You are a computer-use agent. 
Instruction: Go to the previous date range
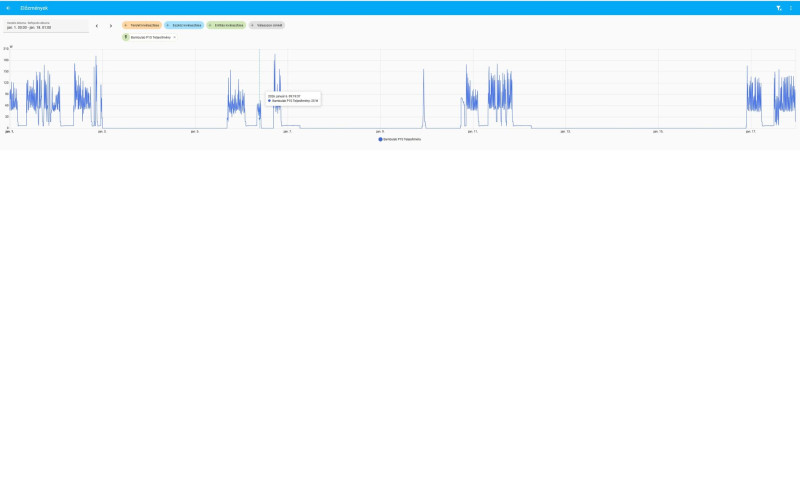[x=97, y=26]
